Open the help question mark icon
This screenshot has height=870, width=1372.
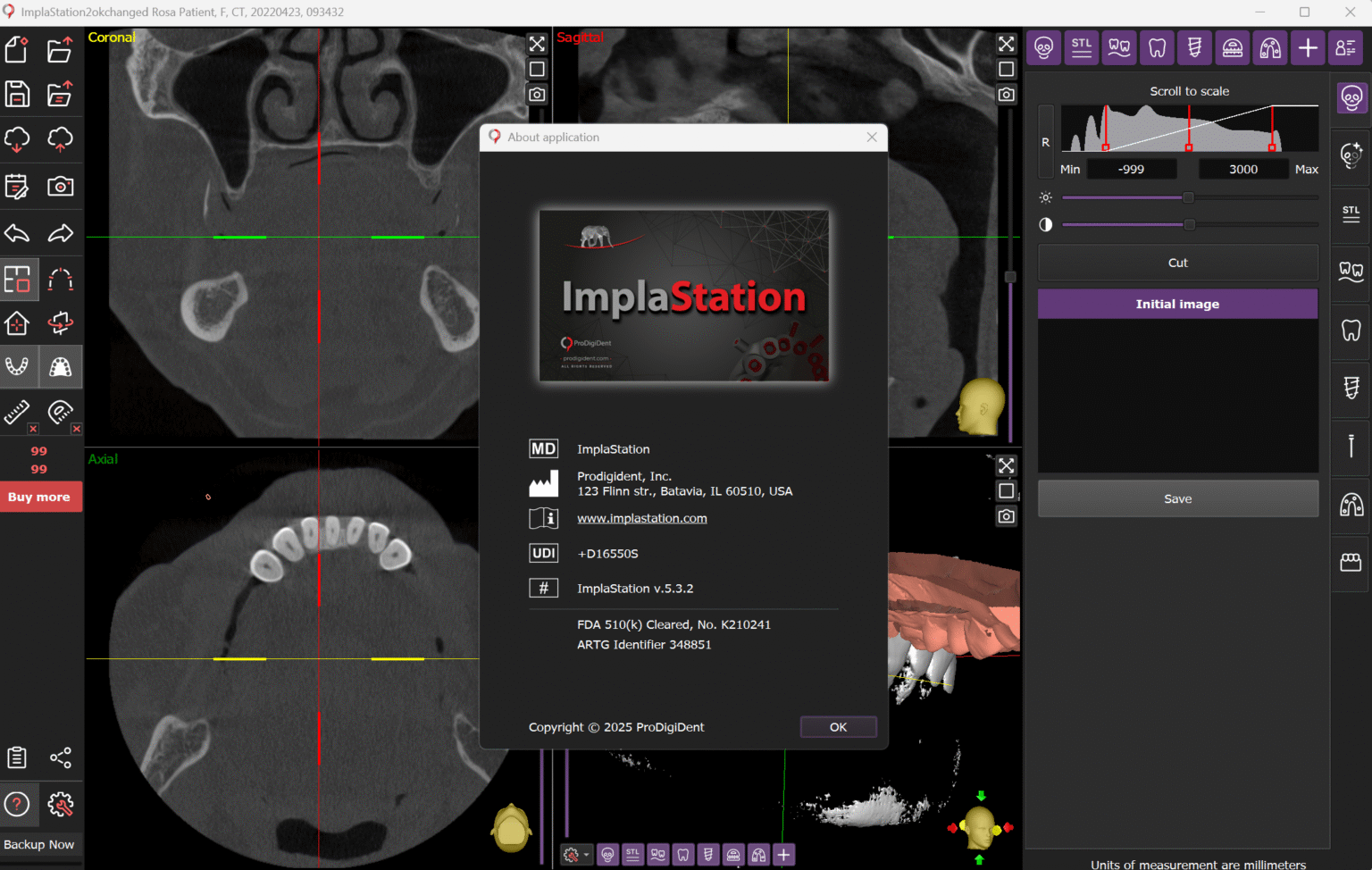coord(17,805)
